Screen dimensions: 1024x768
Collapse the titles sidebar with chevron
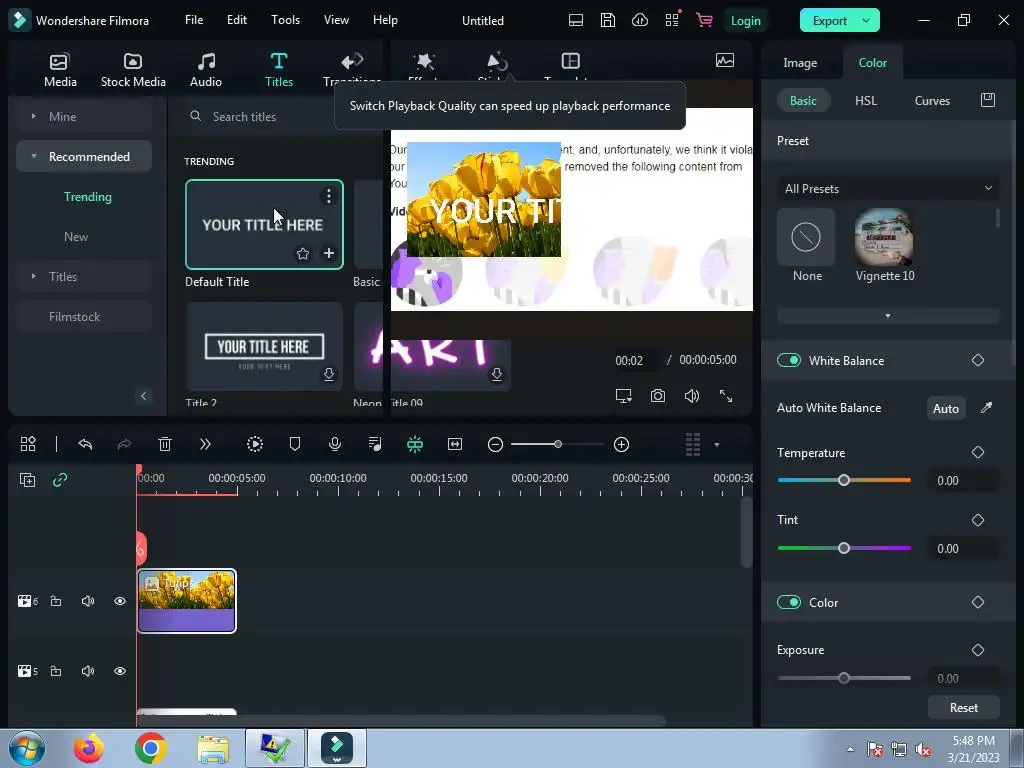pyautogui.click(x=144, y=396)
